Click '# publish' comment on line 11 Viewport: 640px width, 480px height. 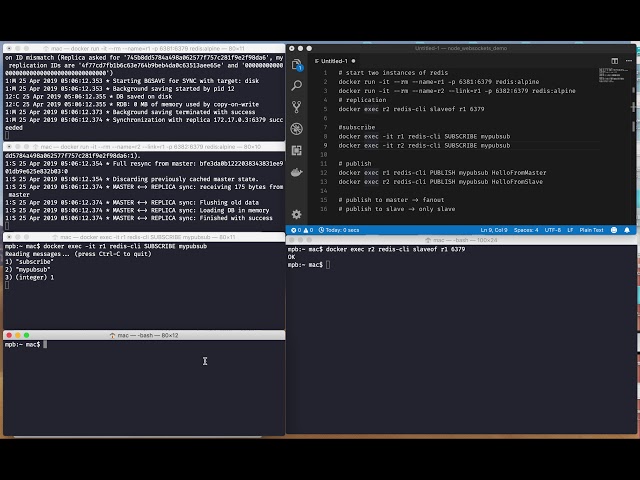[355, 164]
